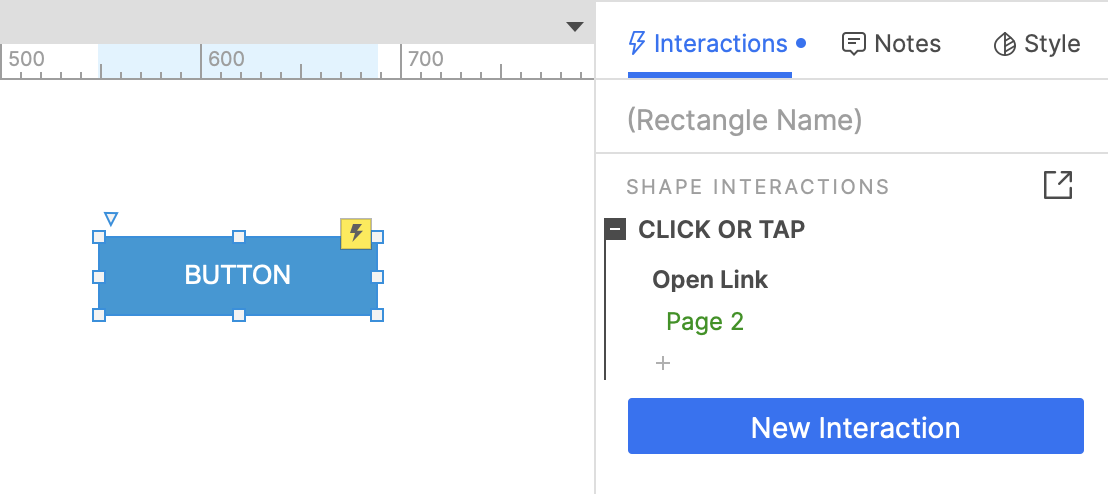The width and height of the screenshot is (1108, 494).
Task: Collapse the CLICK OR TAP section
Action: click(615, 230)
